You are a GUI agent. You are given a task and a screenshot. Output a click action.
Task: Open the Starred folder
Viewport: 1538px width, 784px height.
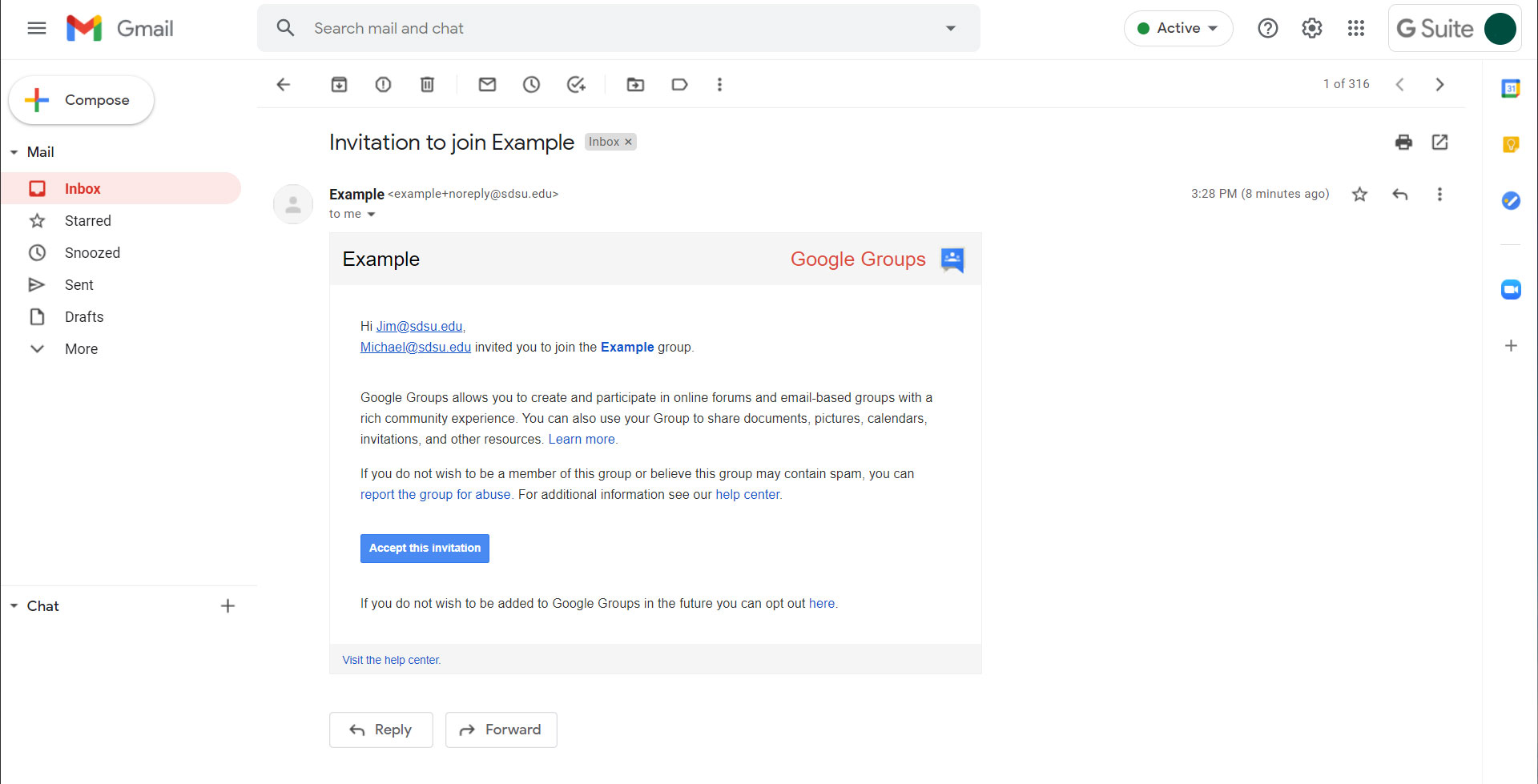121,220
